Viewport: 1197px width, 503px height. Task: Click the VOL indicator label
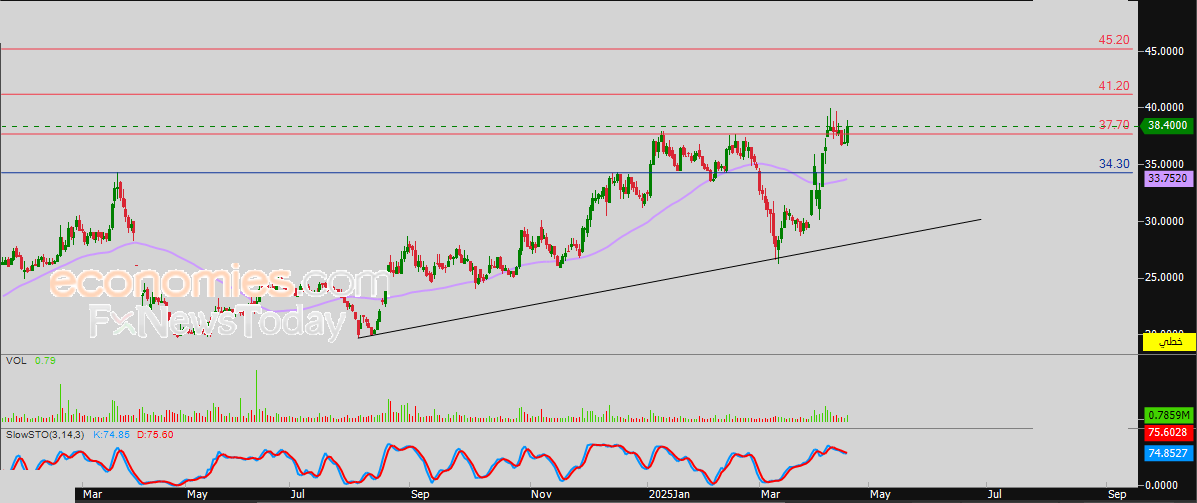pos(16,360)
